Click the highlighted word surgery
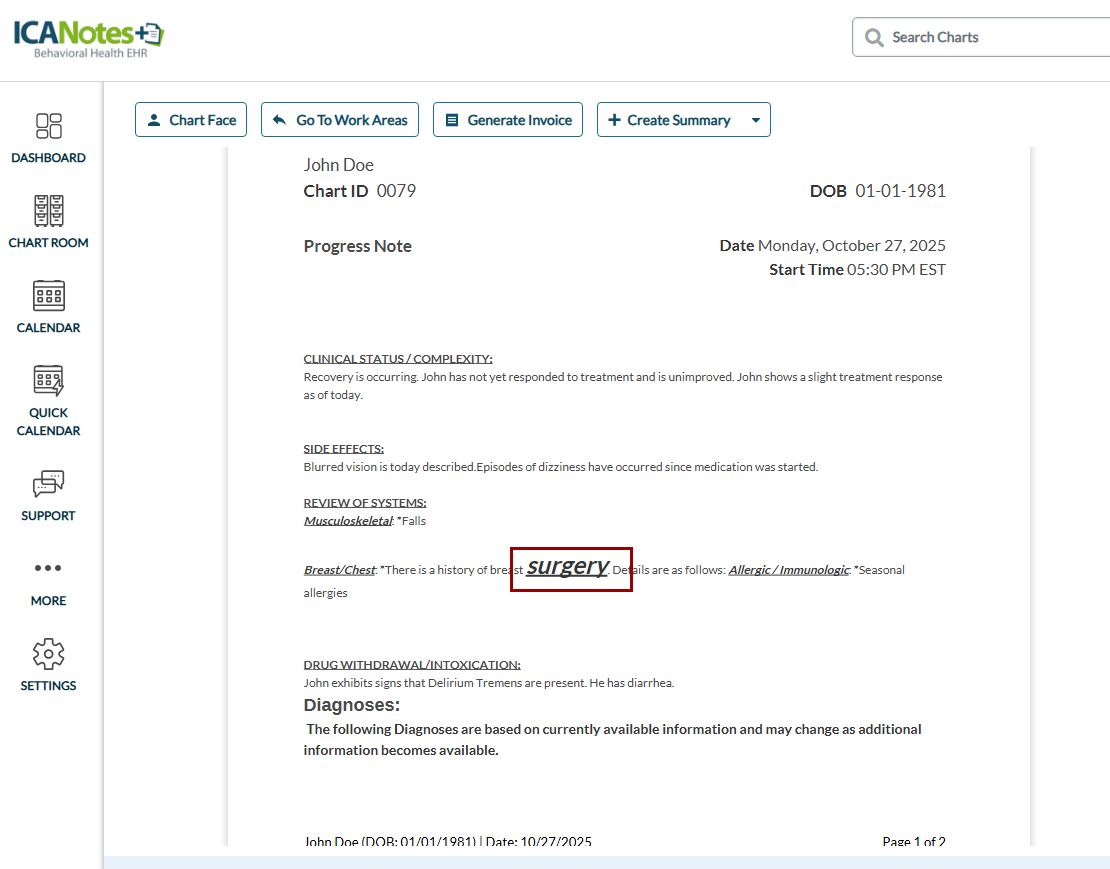This screenshot has height=869, width=1110. pyautogui.click(x=568, y=567)
